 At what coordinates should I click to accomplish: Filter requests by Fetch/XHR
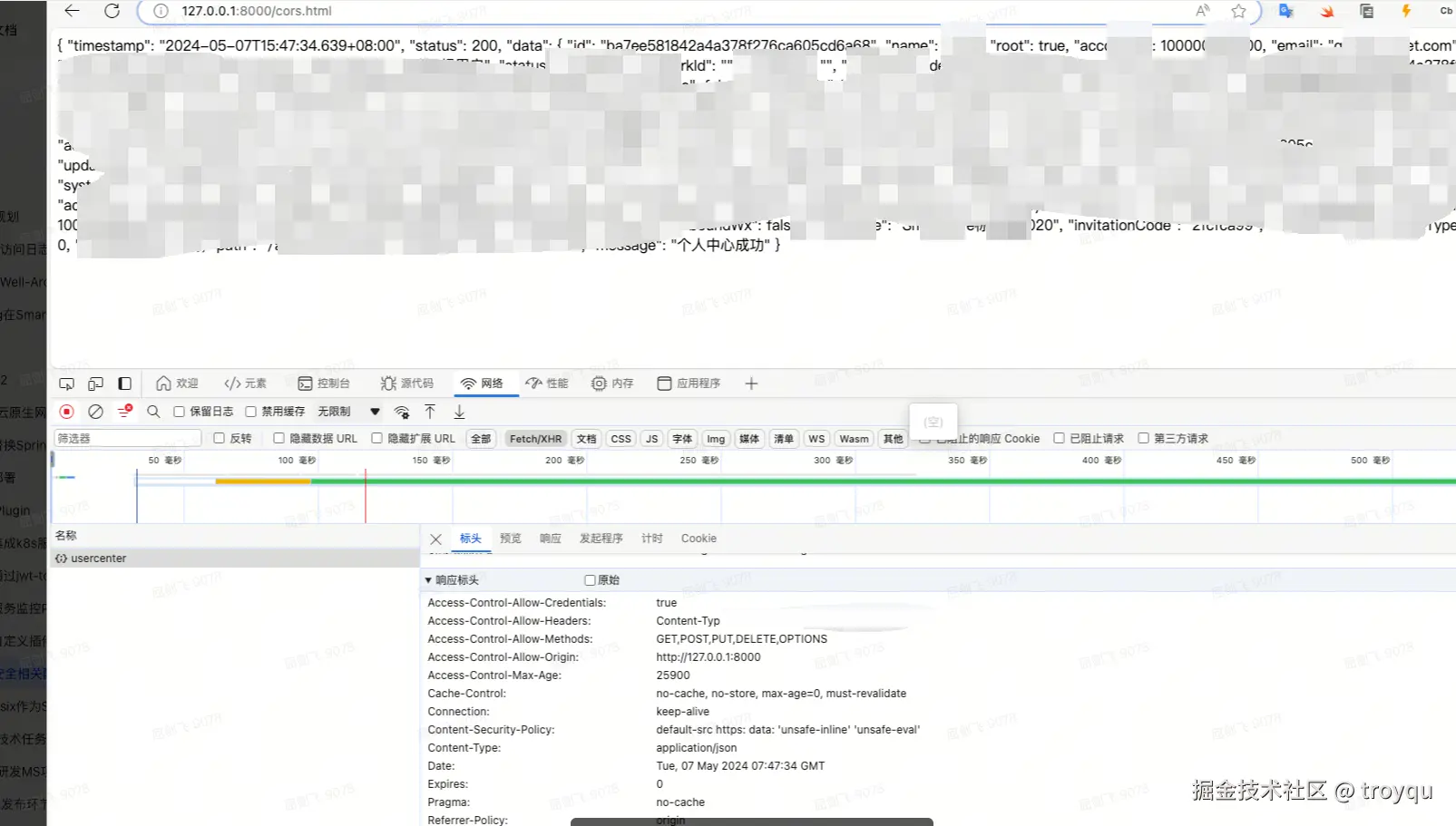(x=535, y=439)
